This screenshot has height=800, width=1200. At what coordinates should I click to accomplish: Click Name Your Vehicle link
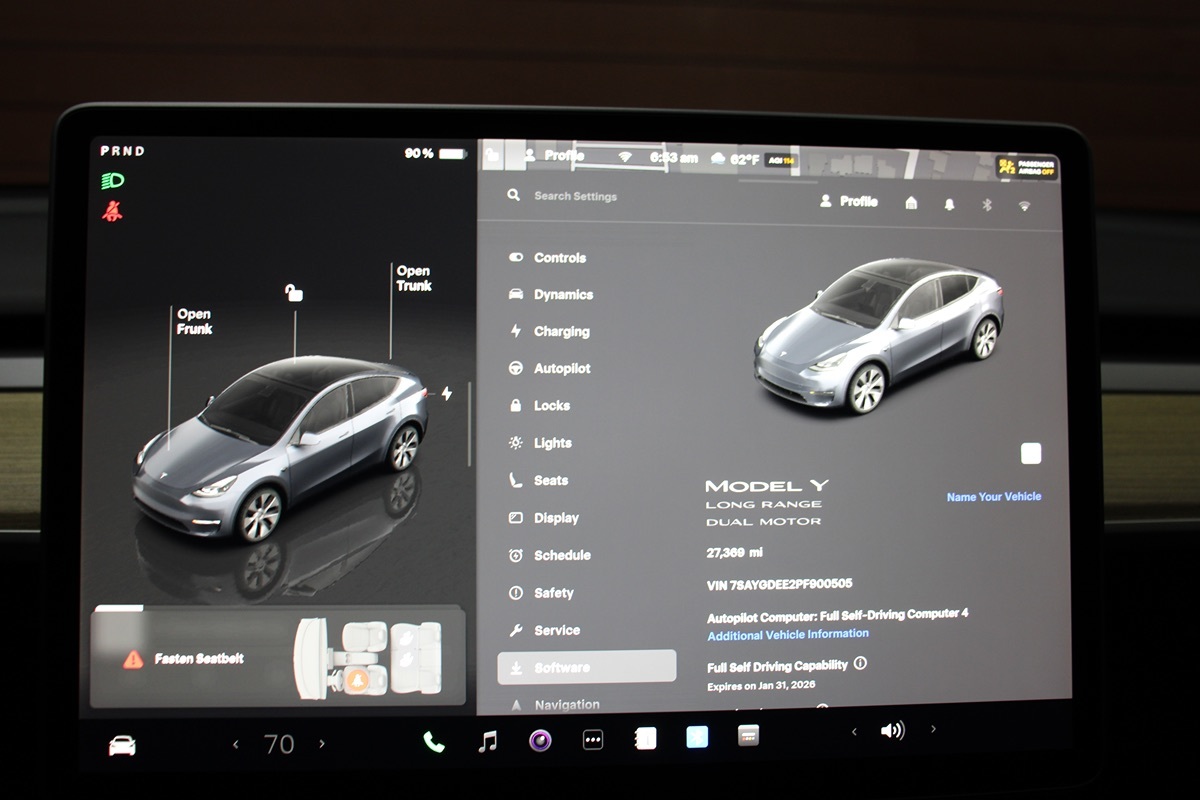pos(993,496)
